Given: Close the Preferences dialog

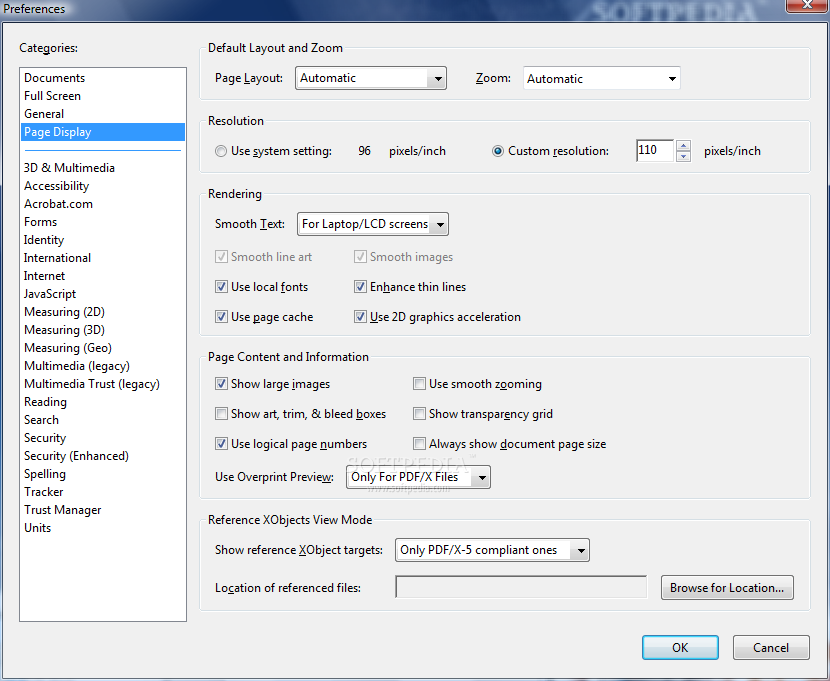Looking at the screenshot, I should click(x=807, y=5).
